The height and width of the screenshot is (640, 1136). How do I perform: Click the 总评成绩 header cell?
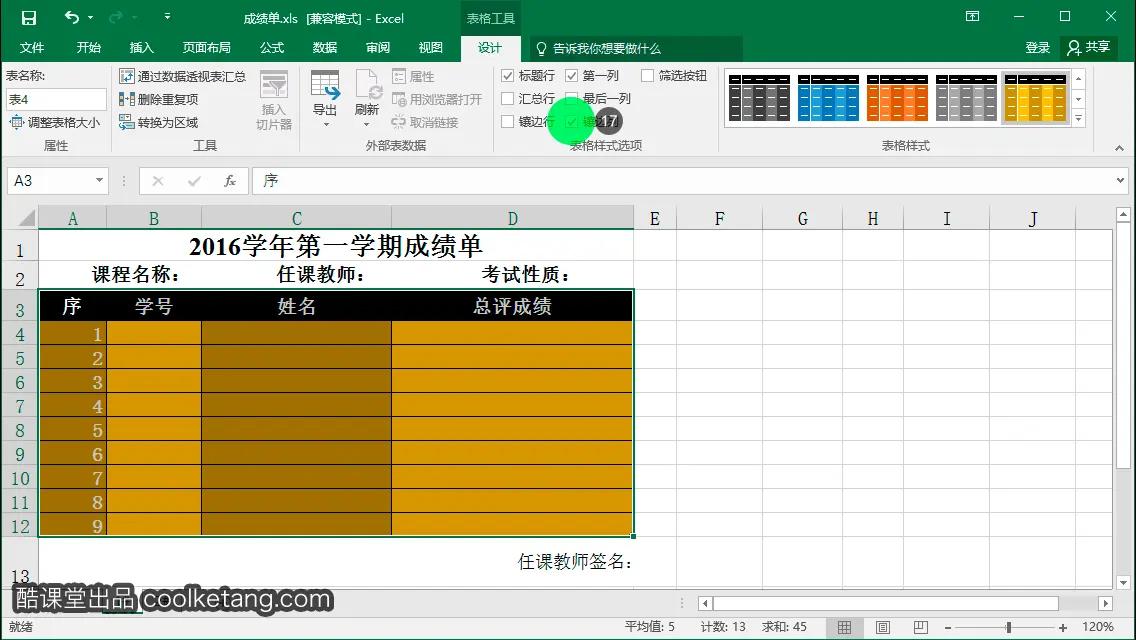coord(512,306)
